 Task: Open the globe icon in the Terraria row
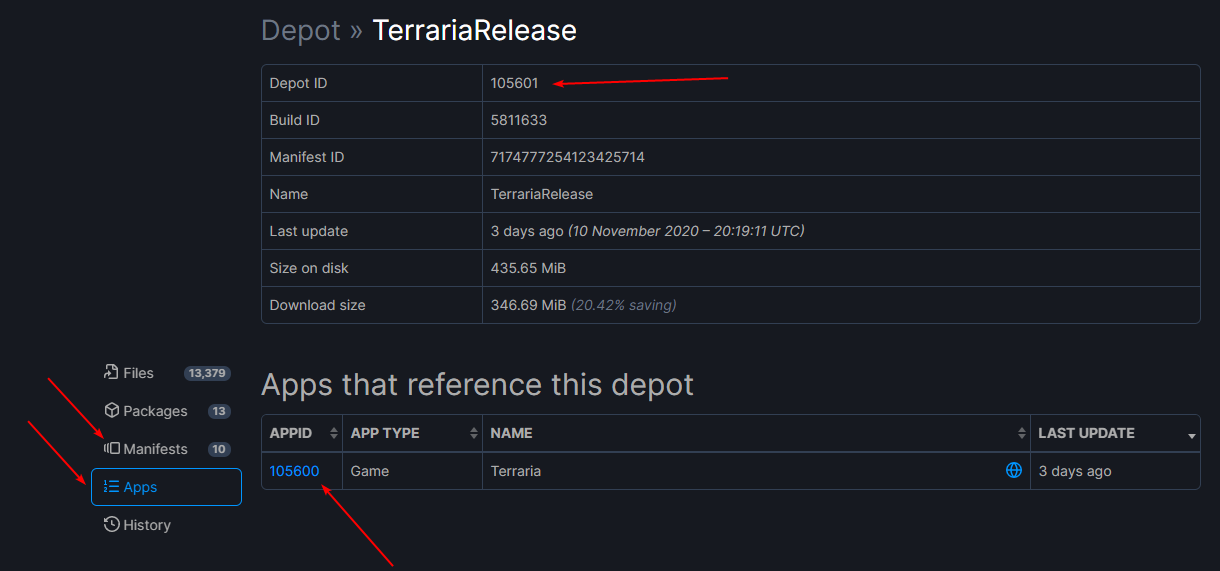pyautogui.click(x=1013, y=470)
